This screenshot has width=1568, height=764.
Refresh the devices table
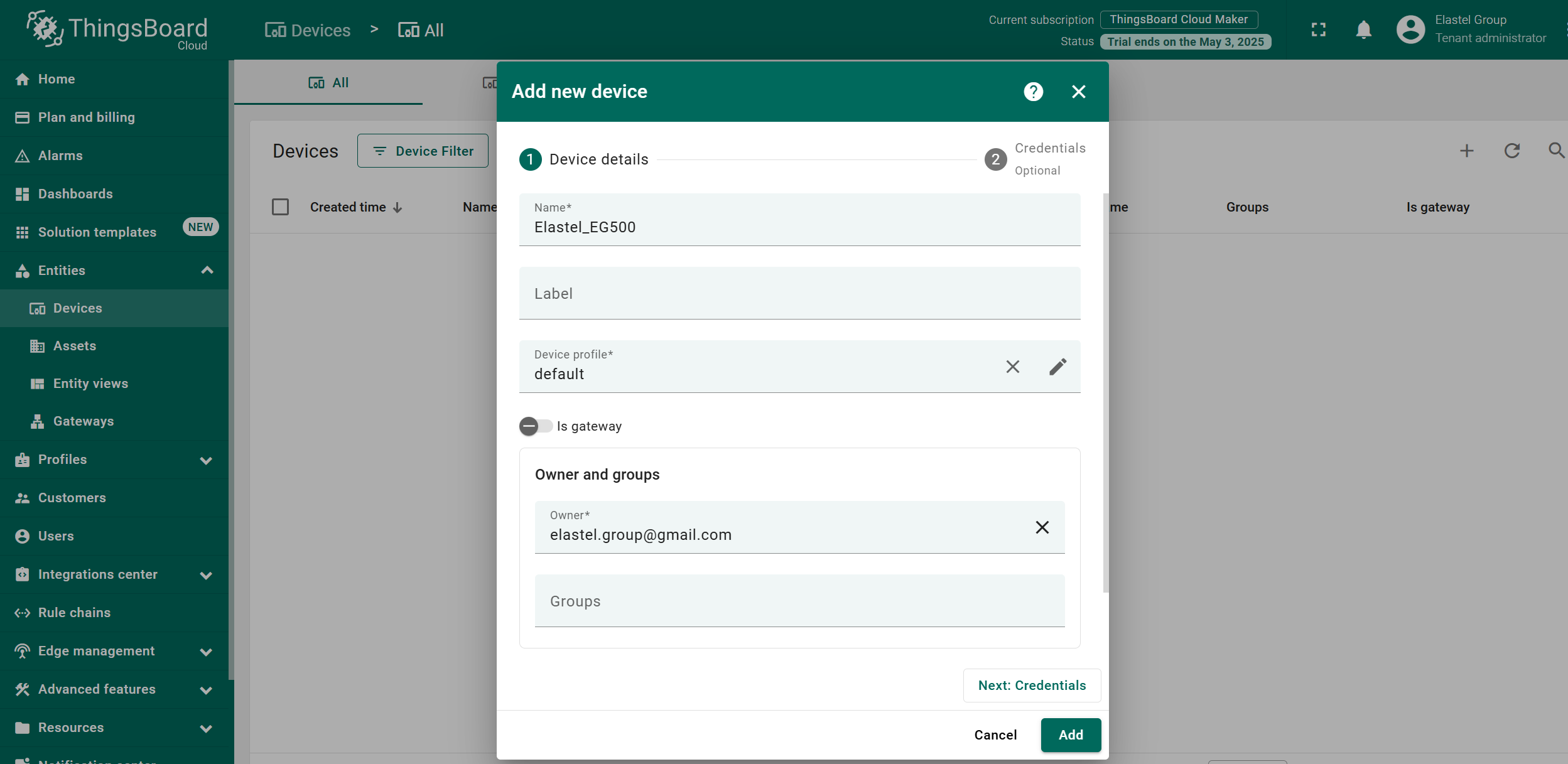(x=1512, y=151)
